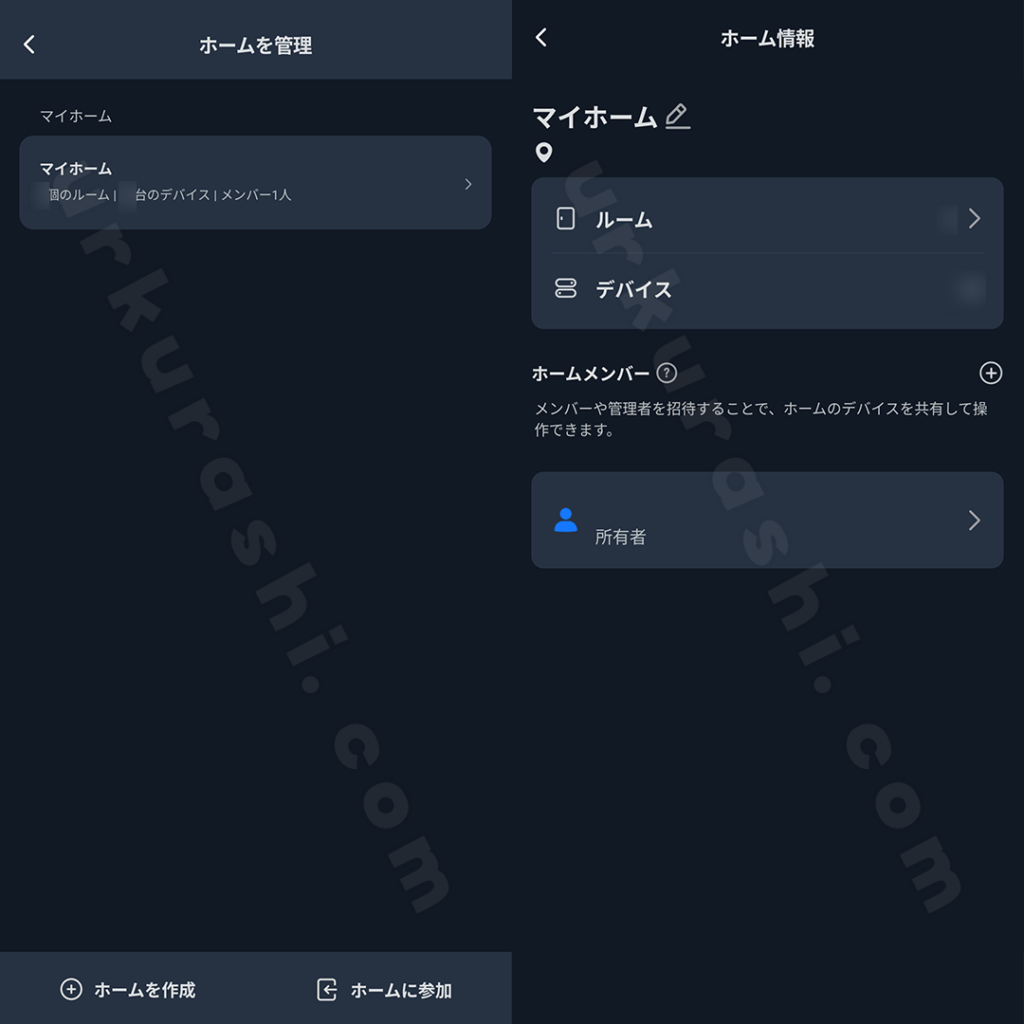Tap the help question mark next to ホームメンバー
1024x1024 pixels.
666,373
